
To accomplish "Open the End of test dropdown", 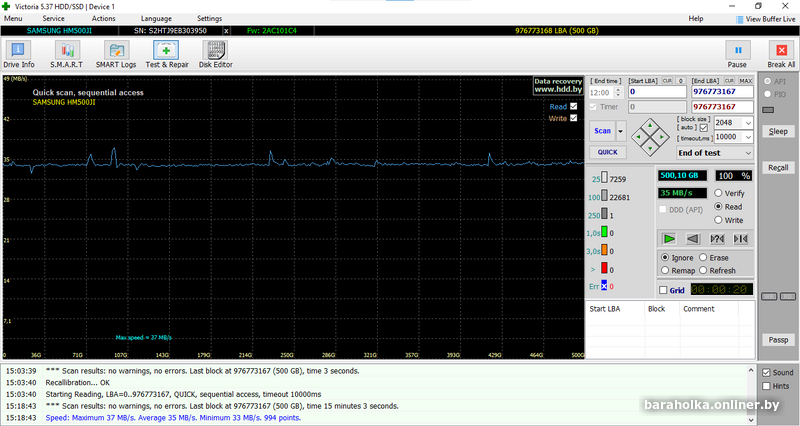I will click(748, 153).
